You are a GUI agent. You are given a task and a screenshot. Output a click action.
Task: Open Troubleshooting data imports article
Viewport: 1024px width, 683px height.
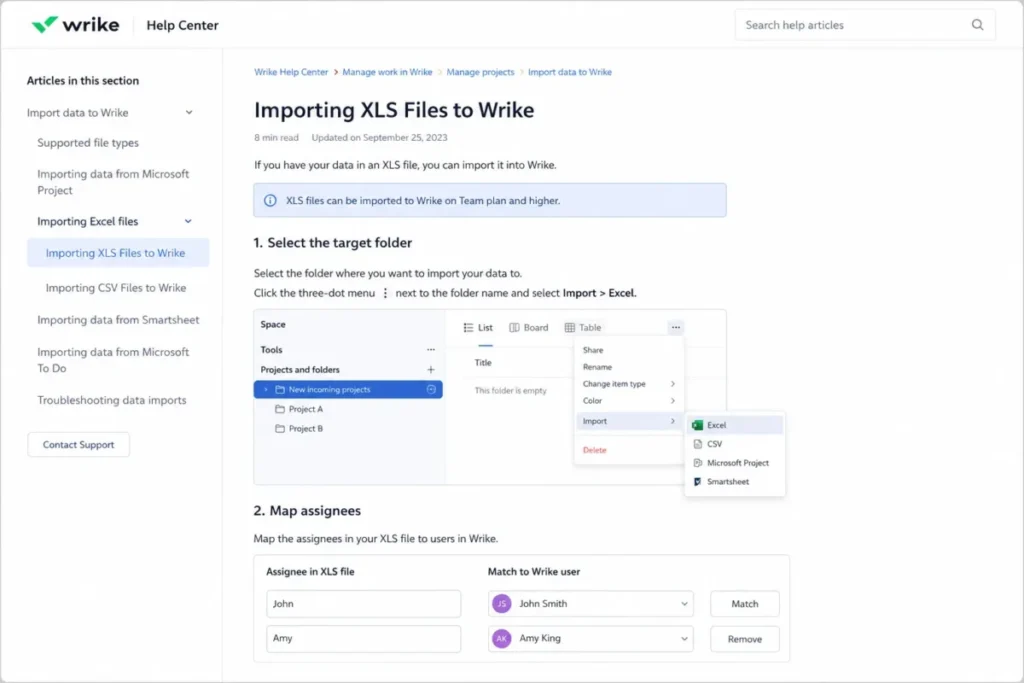pyautogui.click(x=112, y=400)
